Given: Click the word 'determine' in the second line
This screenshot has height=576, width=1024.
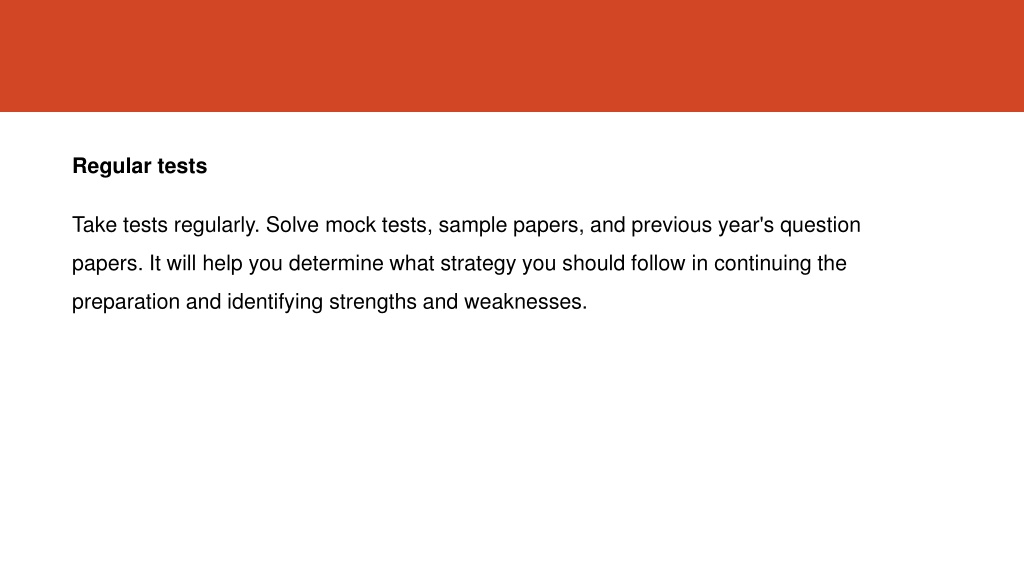Looking at the screenshot, I should (x=336, y=263).
